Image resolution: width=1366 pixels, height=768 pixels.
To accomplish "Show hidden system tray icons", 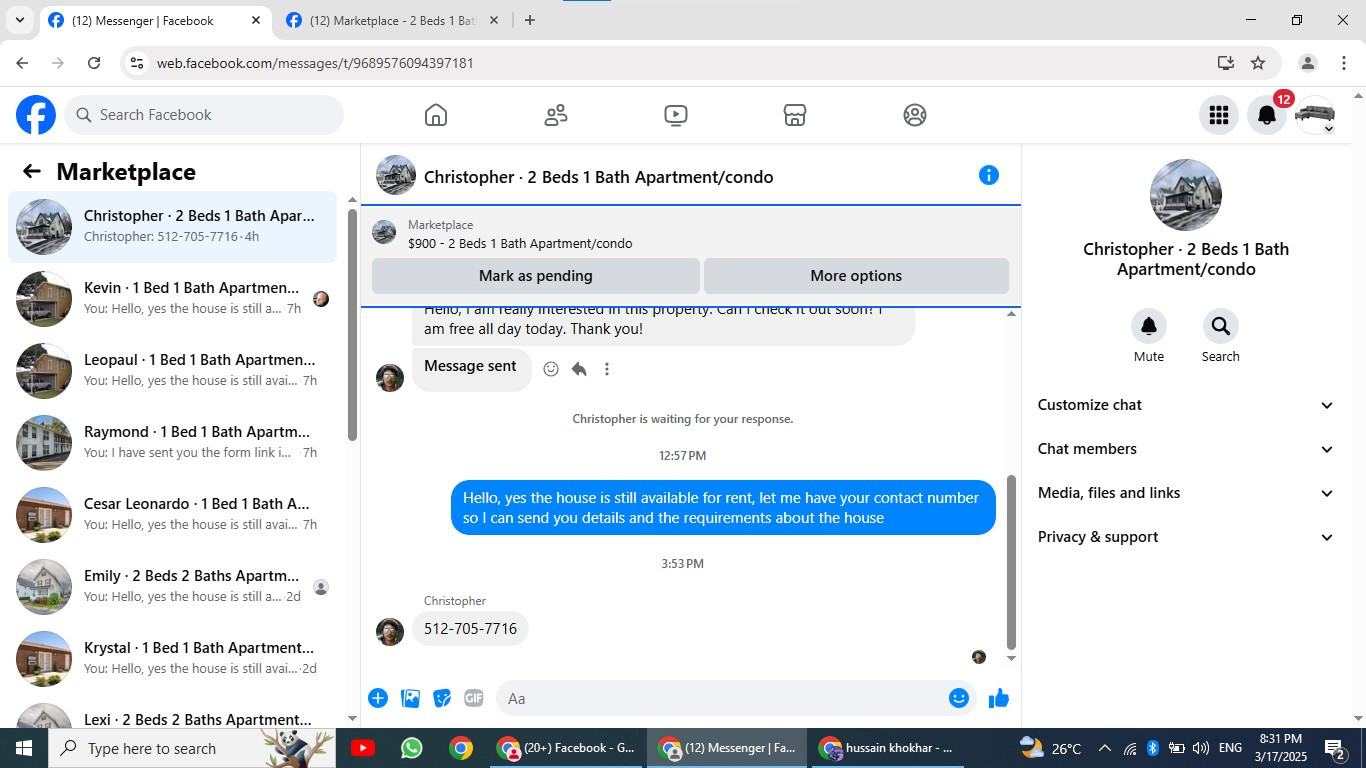I will 1104,748.
